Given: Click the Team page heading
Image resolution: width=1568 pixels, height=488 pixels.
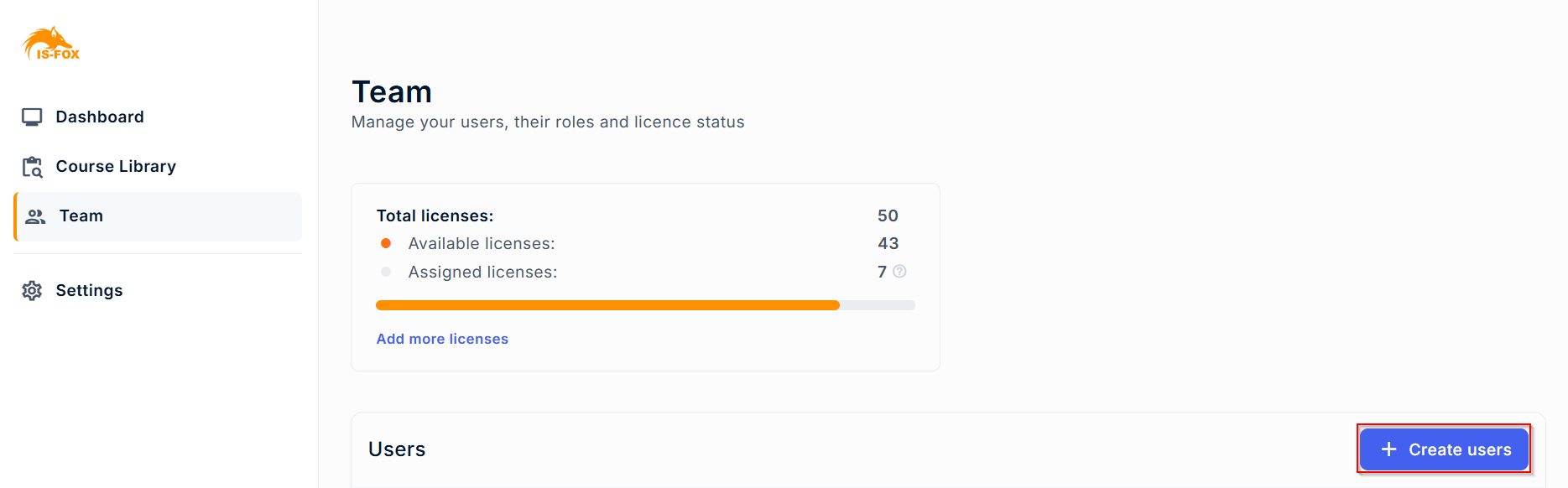Looking at the screenshot, I should coord(392,92).
